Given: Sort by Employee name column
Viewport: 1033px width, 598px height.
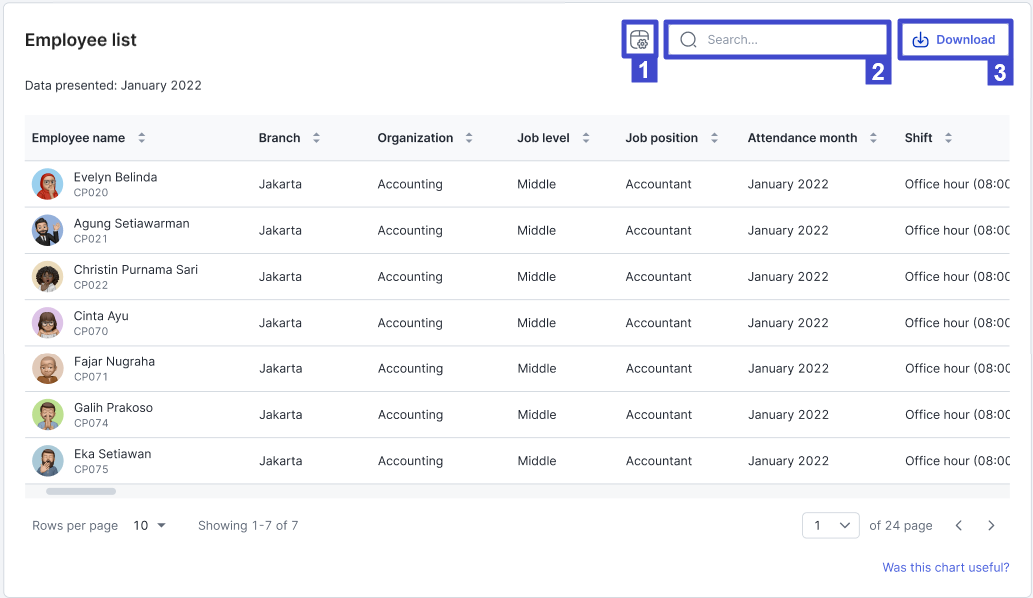Looking at the screenshot, I should pos(142,138).
